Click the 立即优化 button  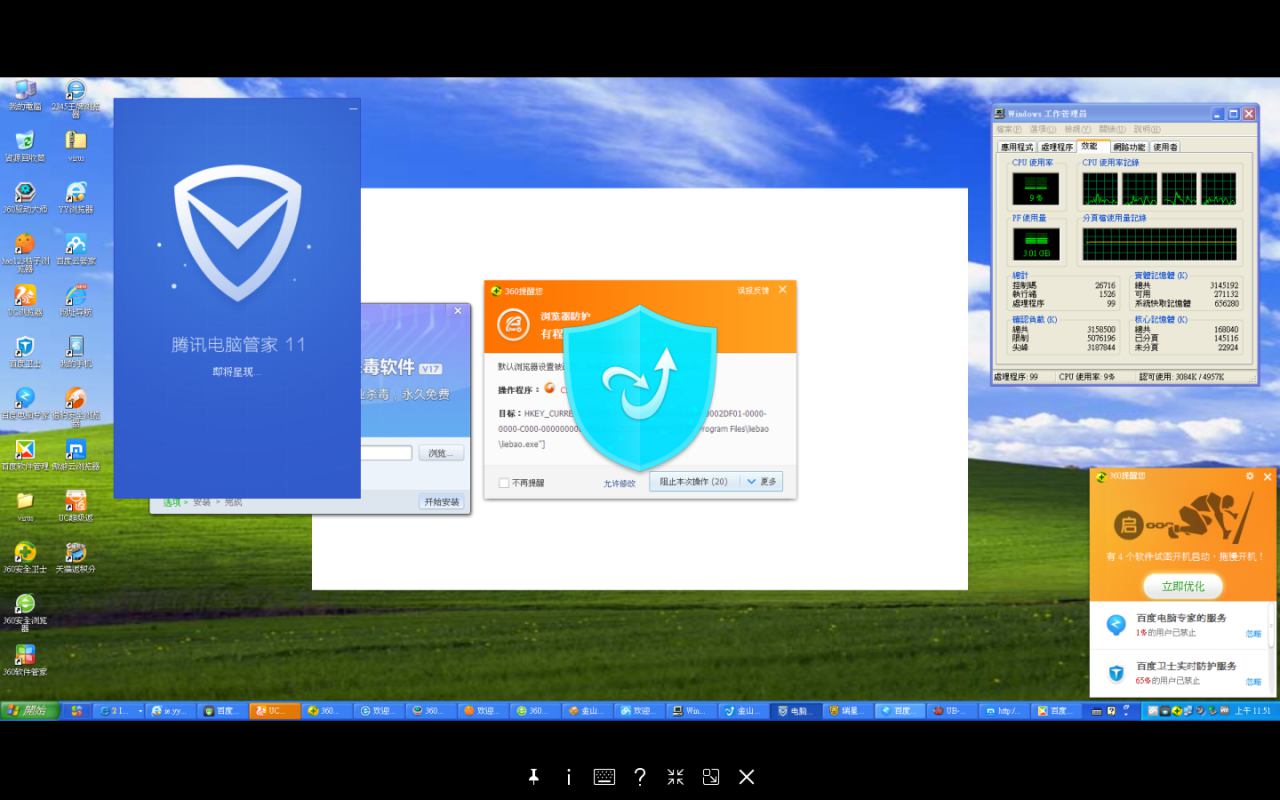tap(1183, 586)
